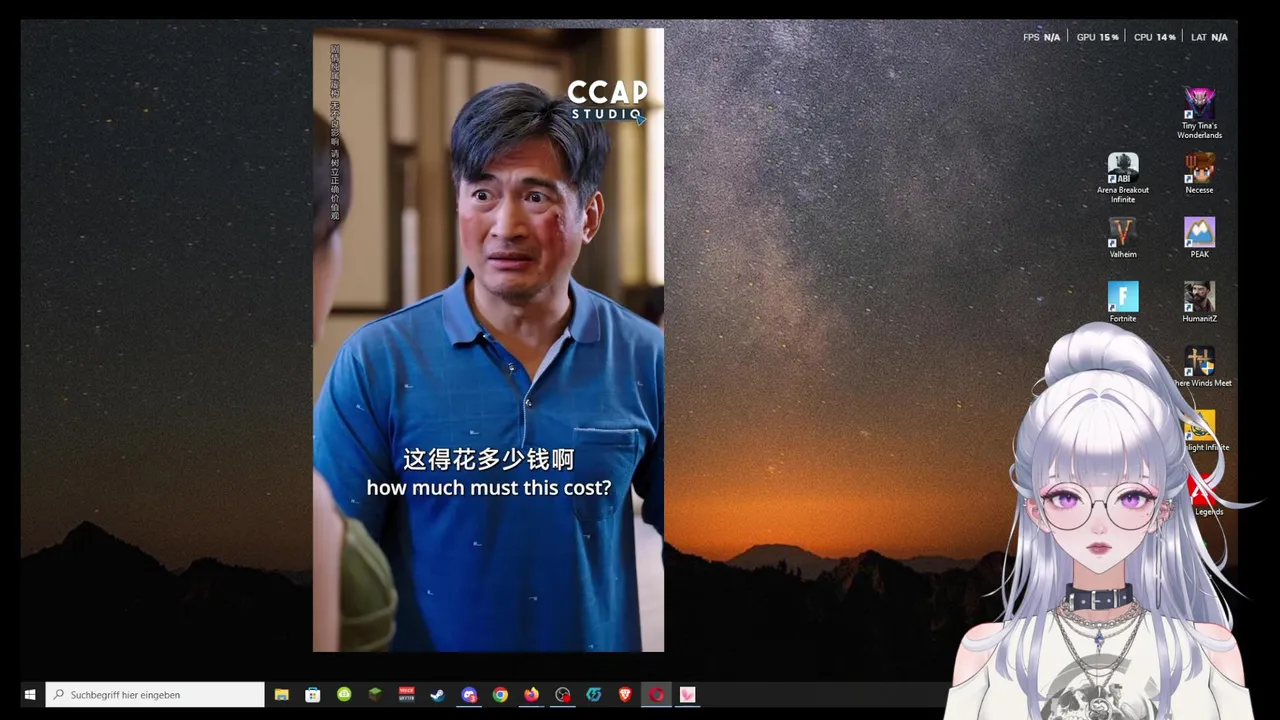Open Discord with notification badge

coord(469,694)
